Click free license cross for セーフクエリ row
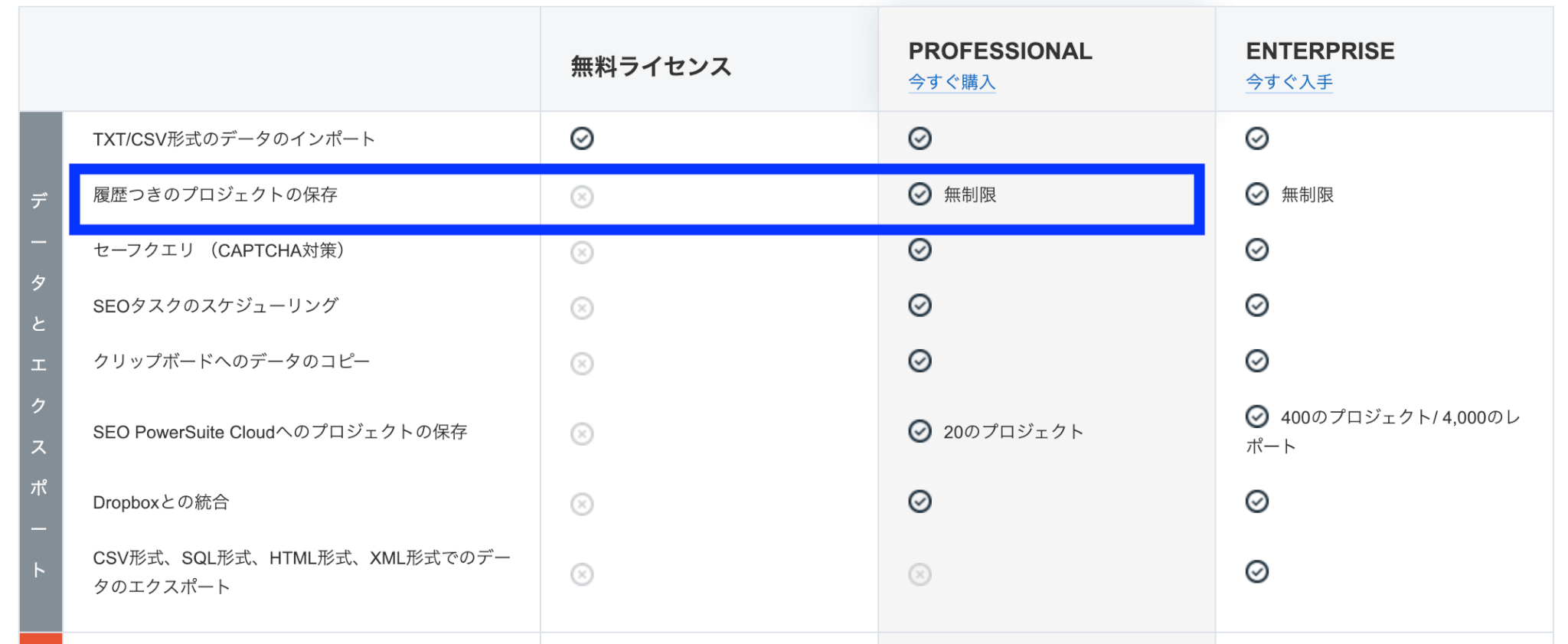The width and height of the screenshot is (1568, 644). click(582, 252)
